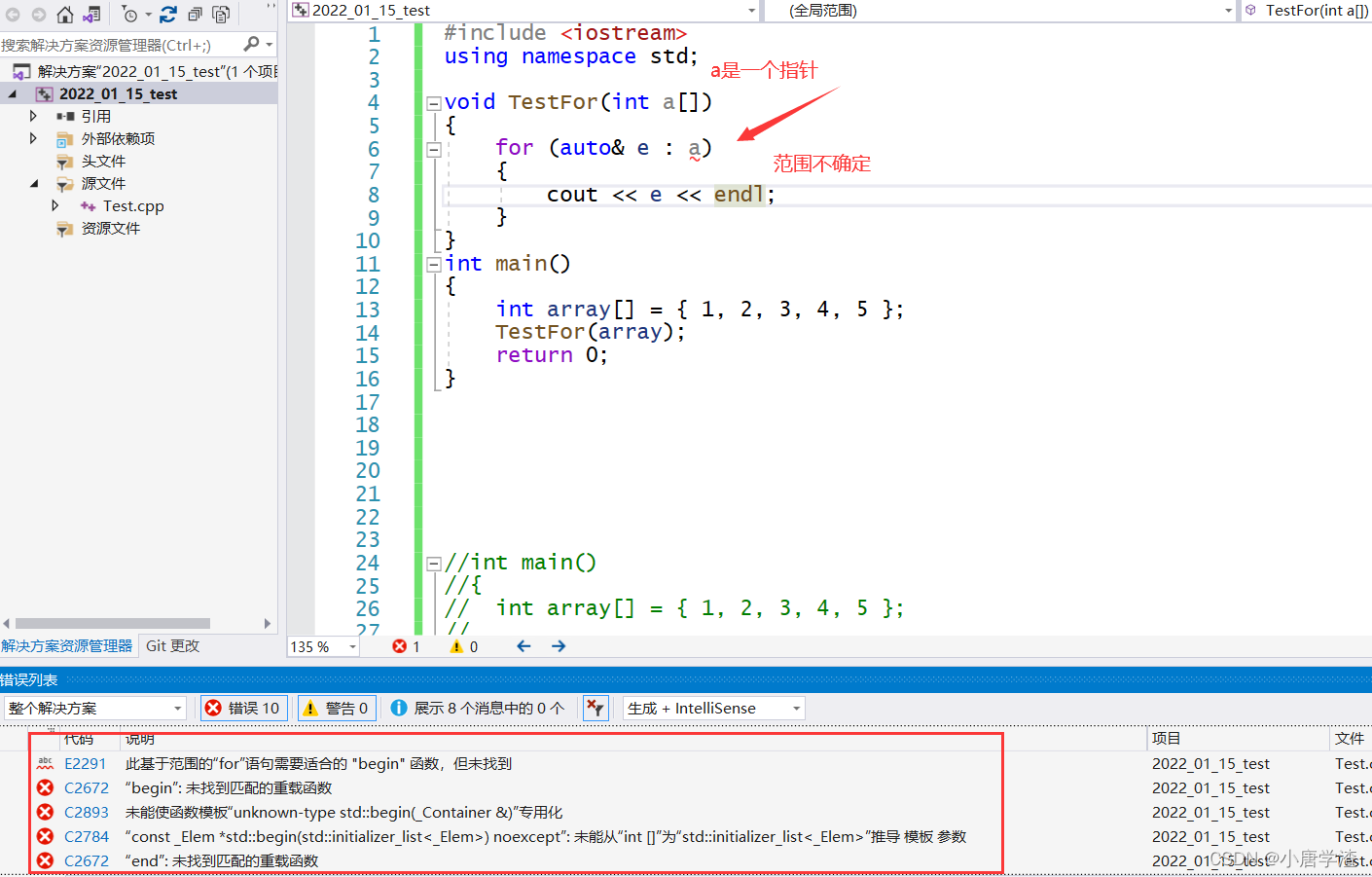Viewport: 1372px width, 877px height.
Task: Toggle the 错误 10 errors filter button
Action: tap(243, 708)
